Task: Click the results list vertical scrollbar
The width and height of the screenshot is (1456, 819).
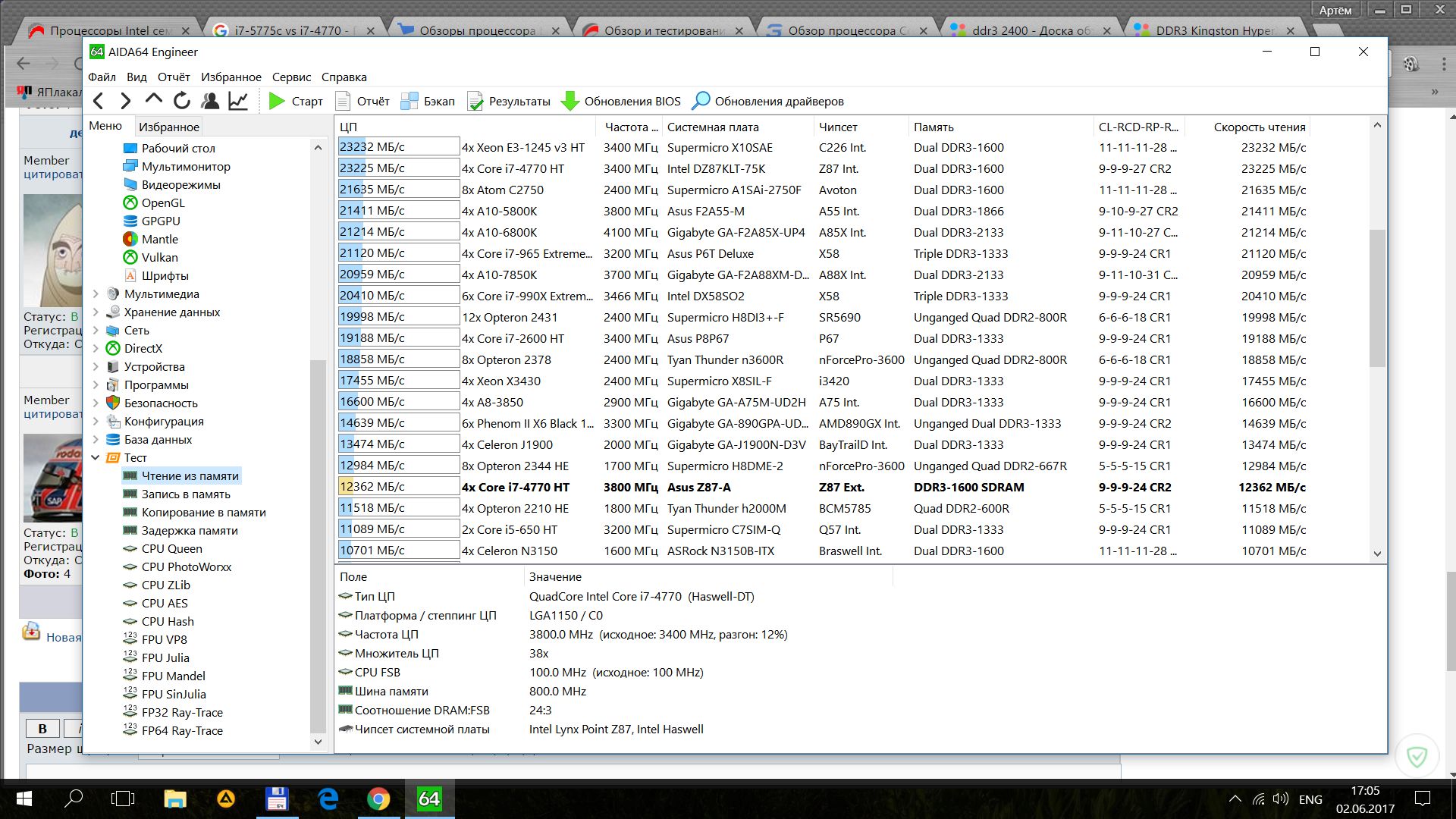Action: [1377, 303]
